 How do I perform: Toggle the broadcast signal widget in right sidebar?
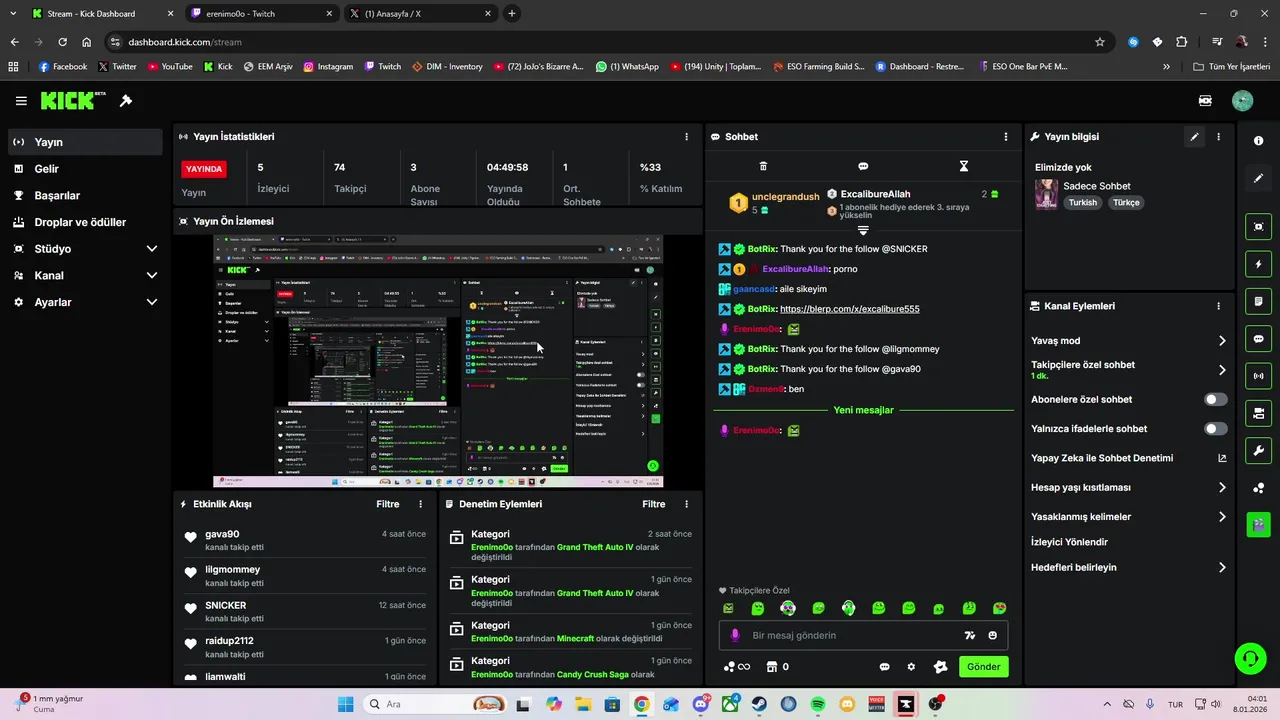pos(1258,376)
